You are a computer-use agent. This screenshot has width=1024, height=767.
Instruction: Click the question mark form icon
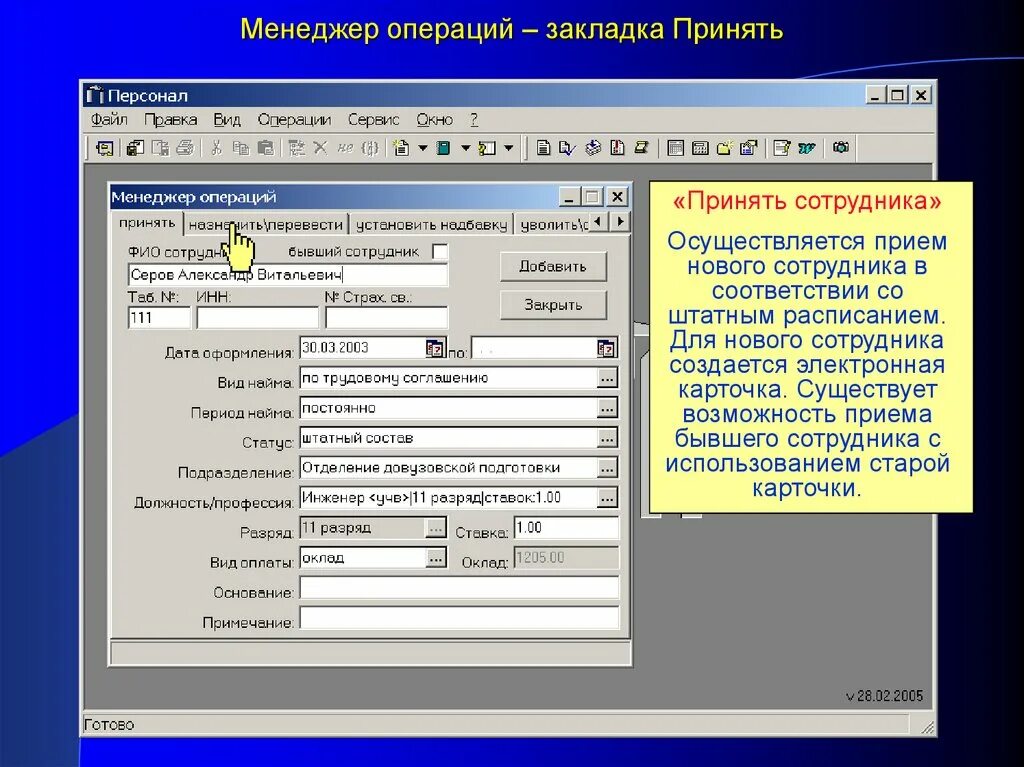[x=487, y=148]
